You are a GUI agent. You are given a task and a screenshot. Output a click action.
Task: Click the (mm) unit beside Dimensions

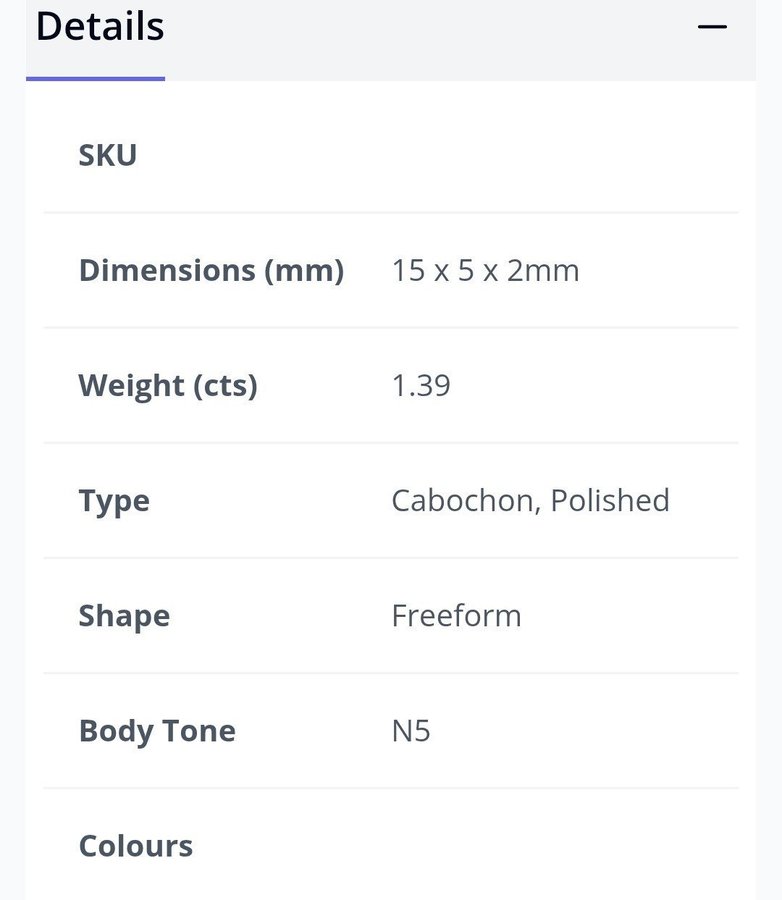(304, 270)
